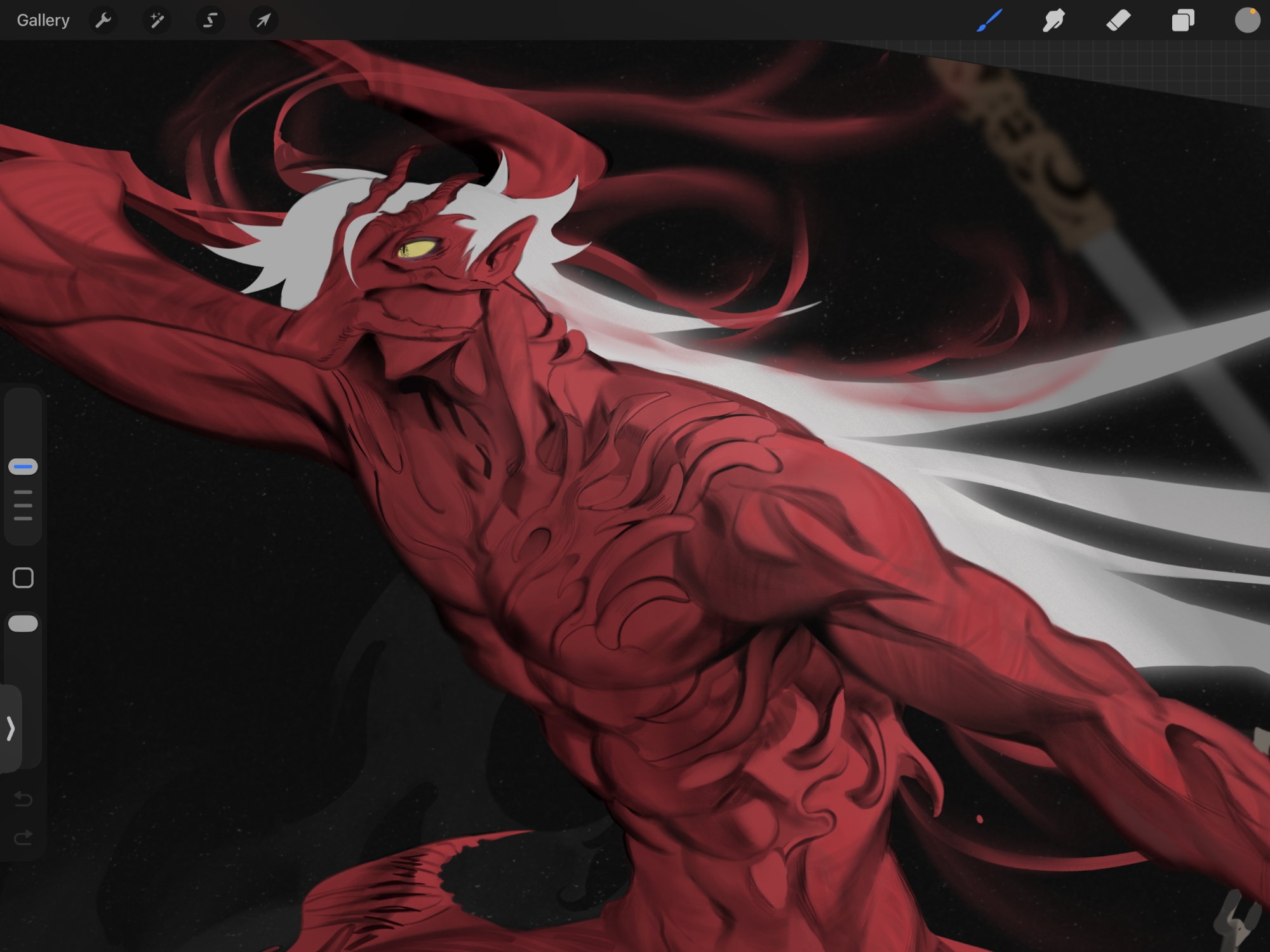Tap the topmost gray size preset notch

(23, 492)
